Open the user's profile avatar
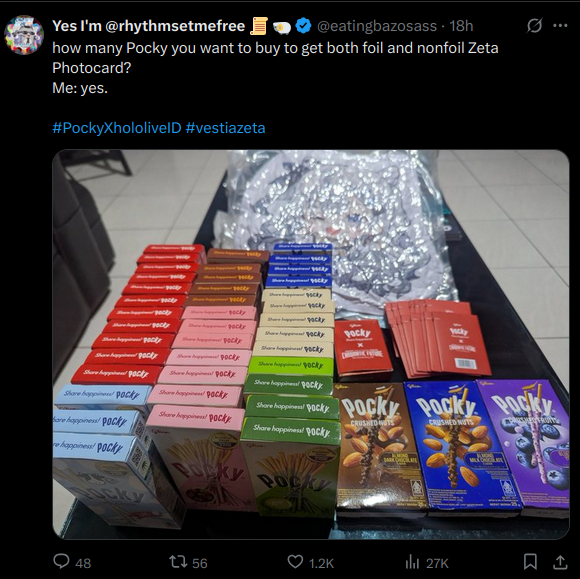The height and width of the screenshot is (579, 580). click(x=24, y=35)
